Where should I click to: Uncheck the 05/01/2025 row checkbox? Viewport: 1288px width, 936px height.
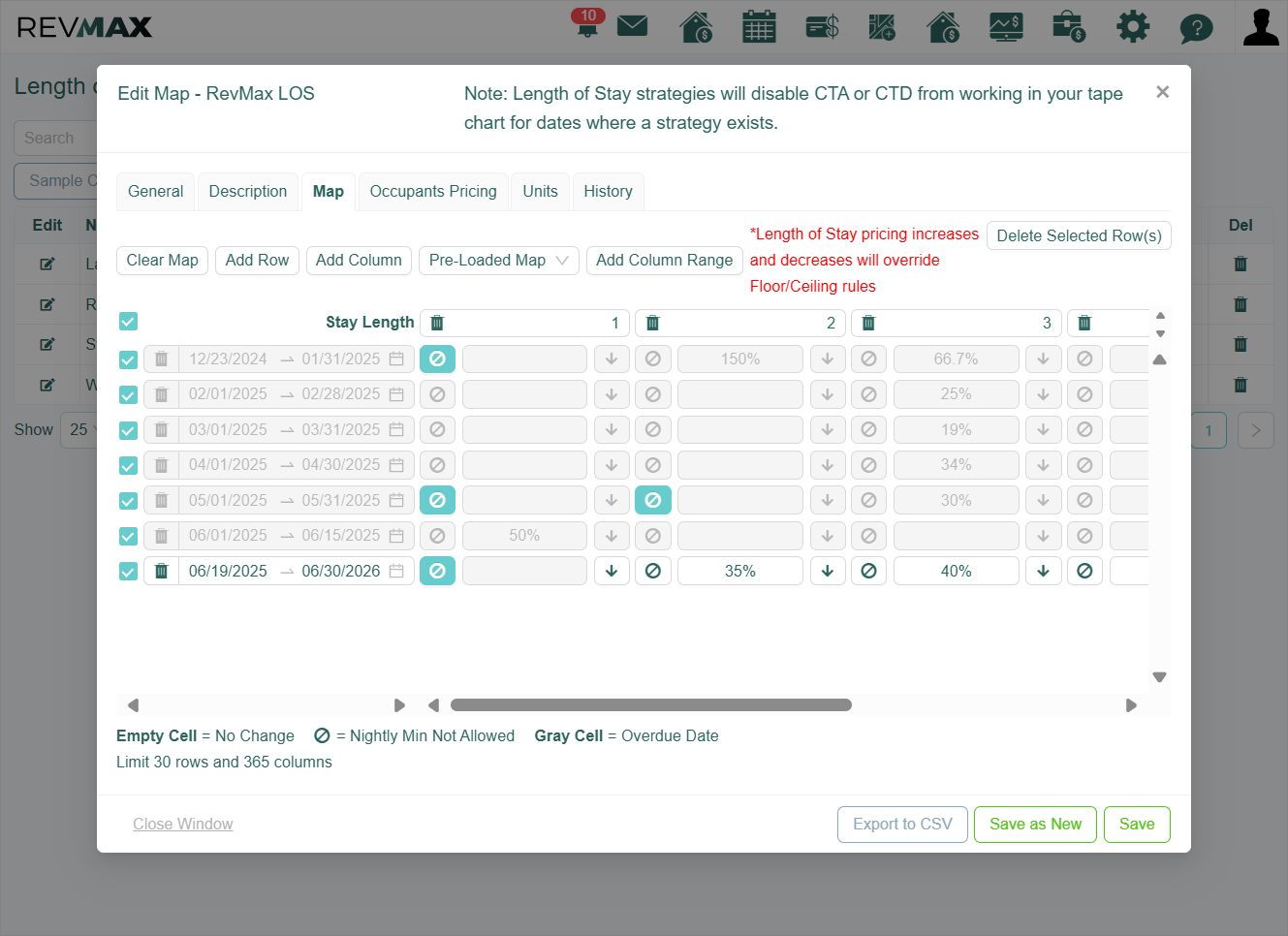click(x=128, y=501)
